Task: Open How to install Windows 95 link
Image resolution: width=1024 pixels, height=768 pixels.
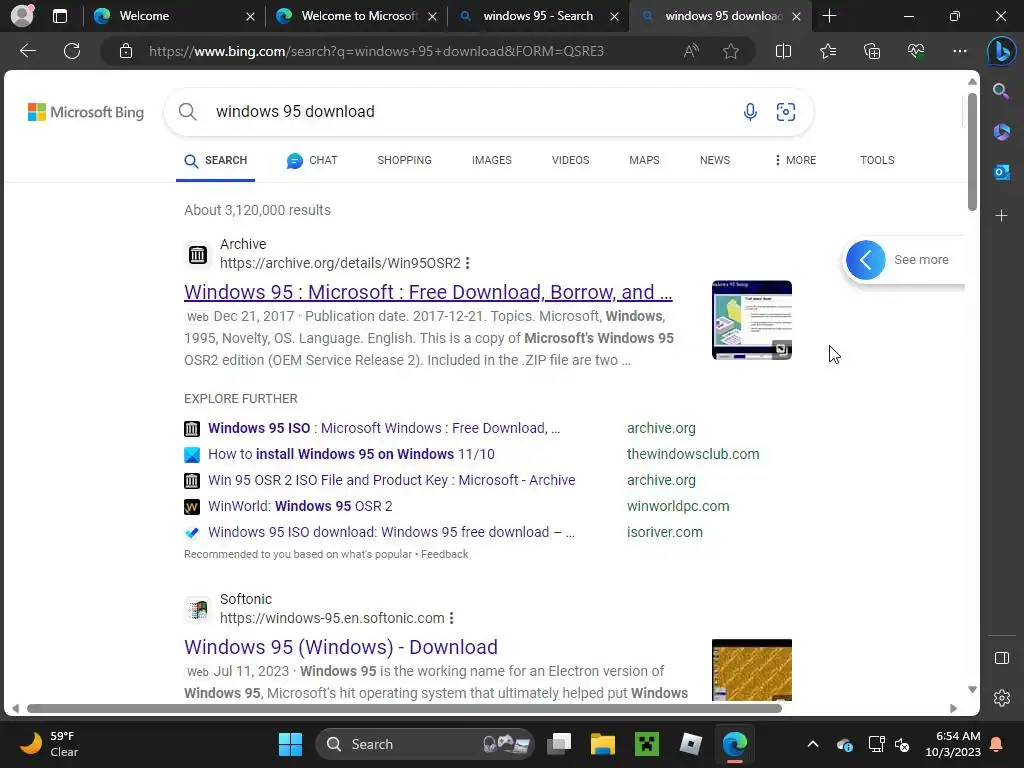Action: click(x=351, y=454)
